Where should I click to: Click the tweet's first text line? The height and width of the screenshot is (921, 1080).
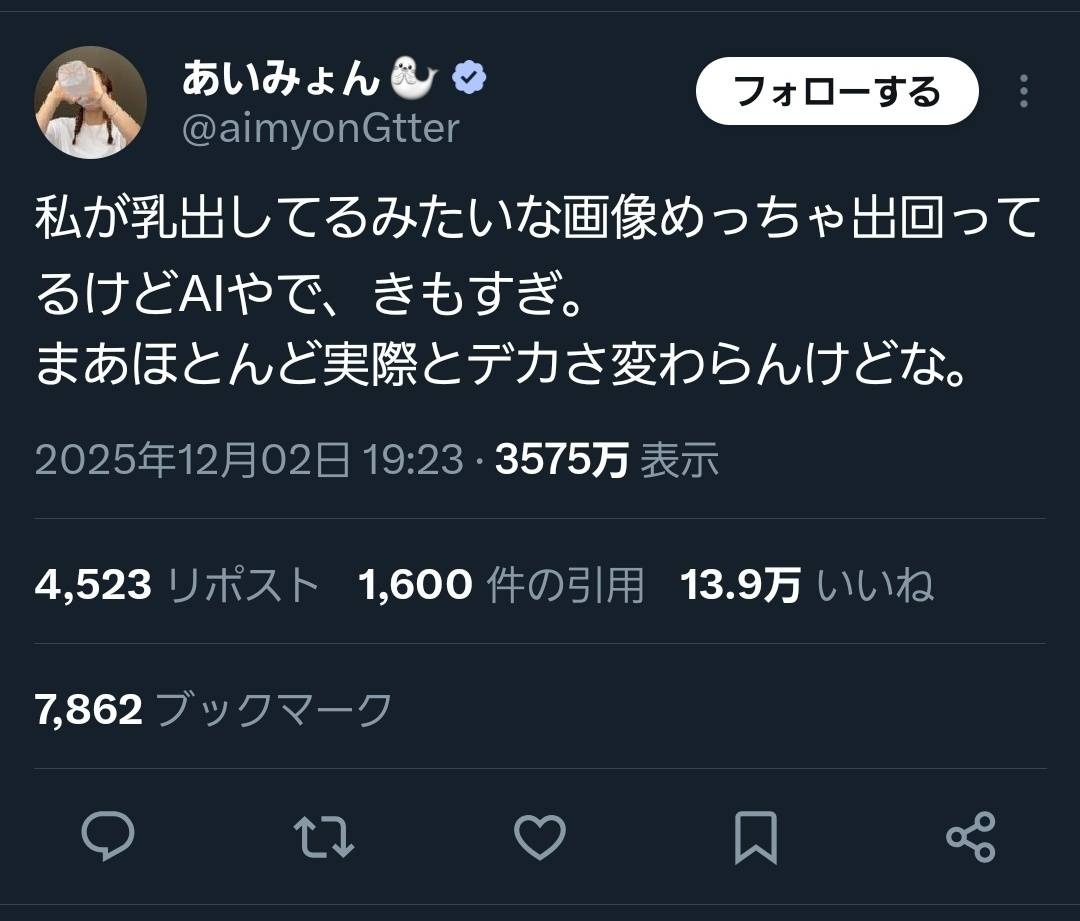(x=538, y=219)
